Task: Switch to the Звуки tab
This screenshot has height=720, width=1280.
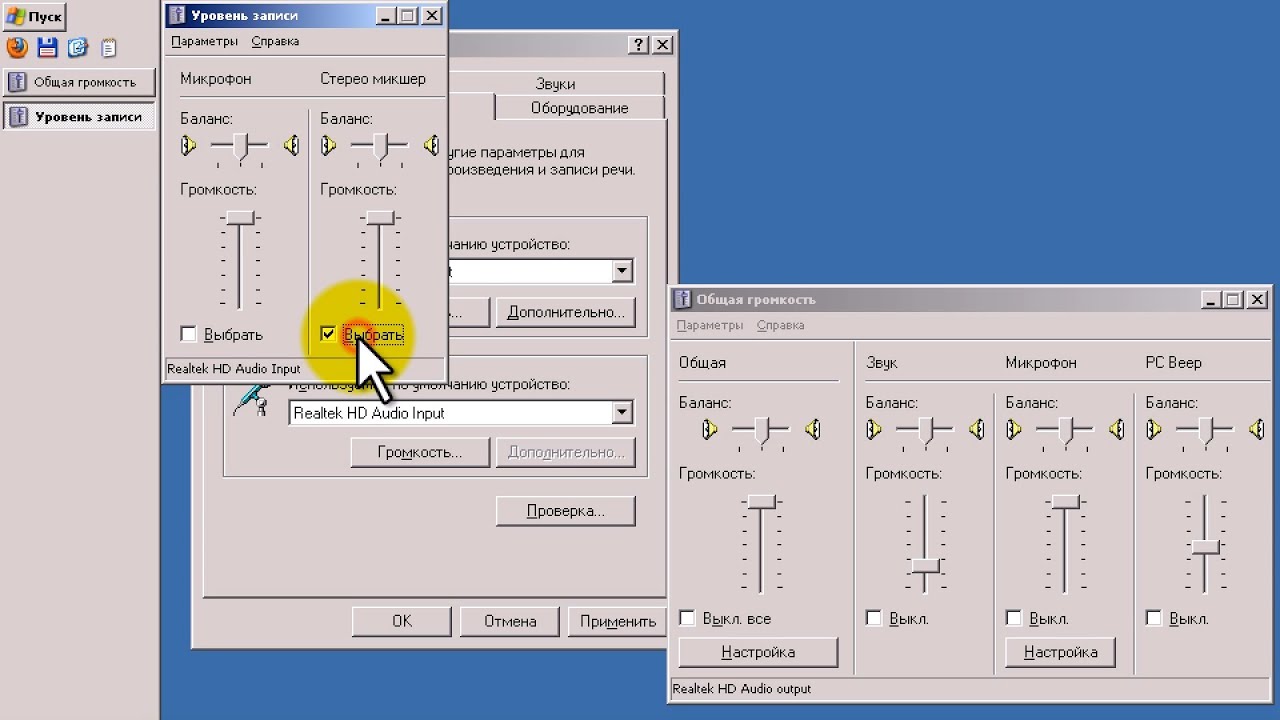Action: (x=555, y=83)
